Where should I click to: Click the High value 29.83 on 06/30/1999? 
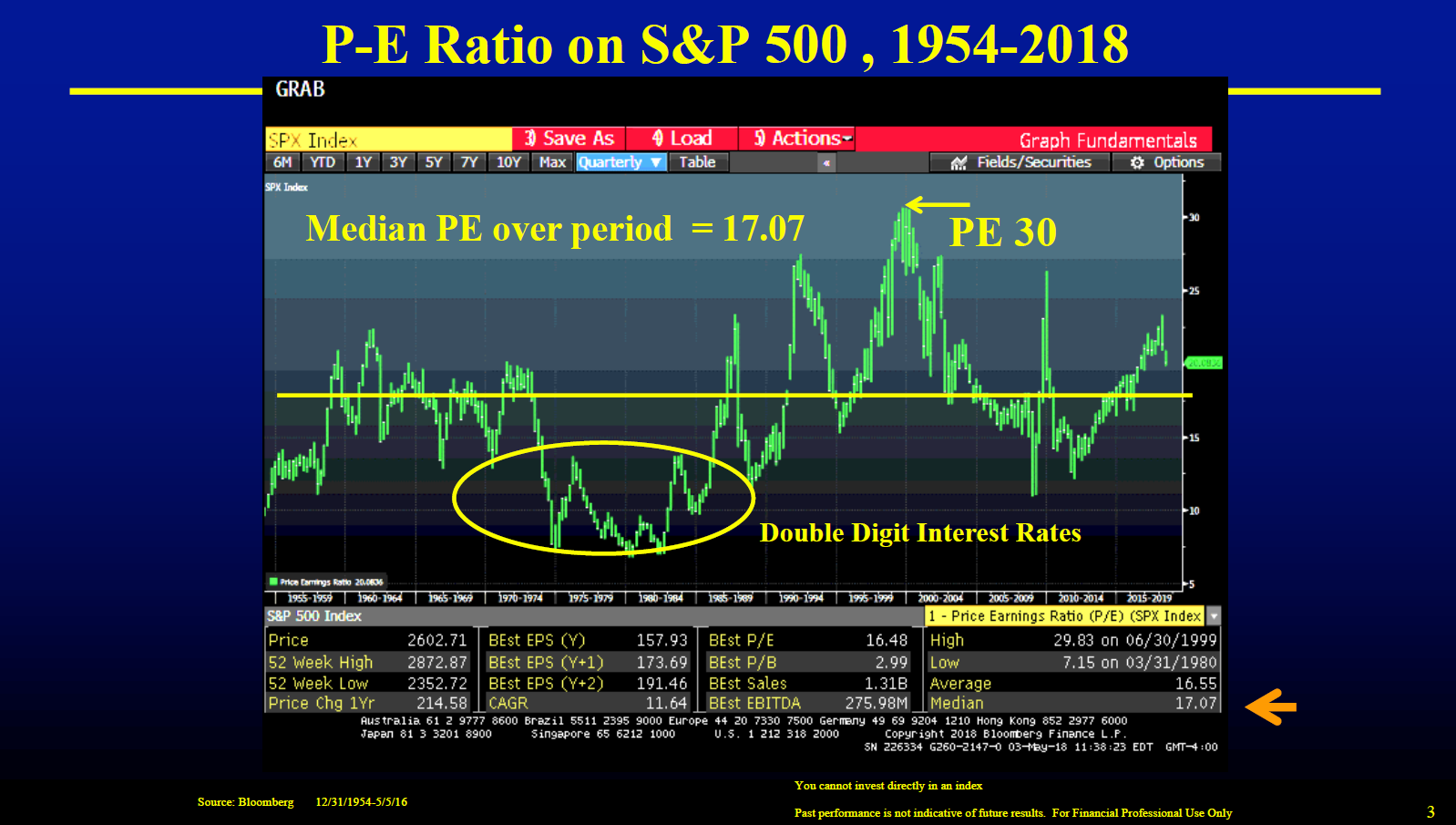click(1135, 641)
